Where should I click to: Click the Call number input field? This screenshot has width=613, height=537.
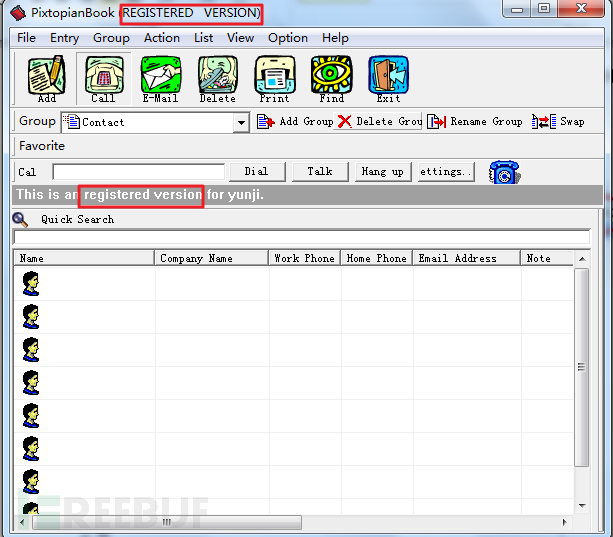[139, 172]
